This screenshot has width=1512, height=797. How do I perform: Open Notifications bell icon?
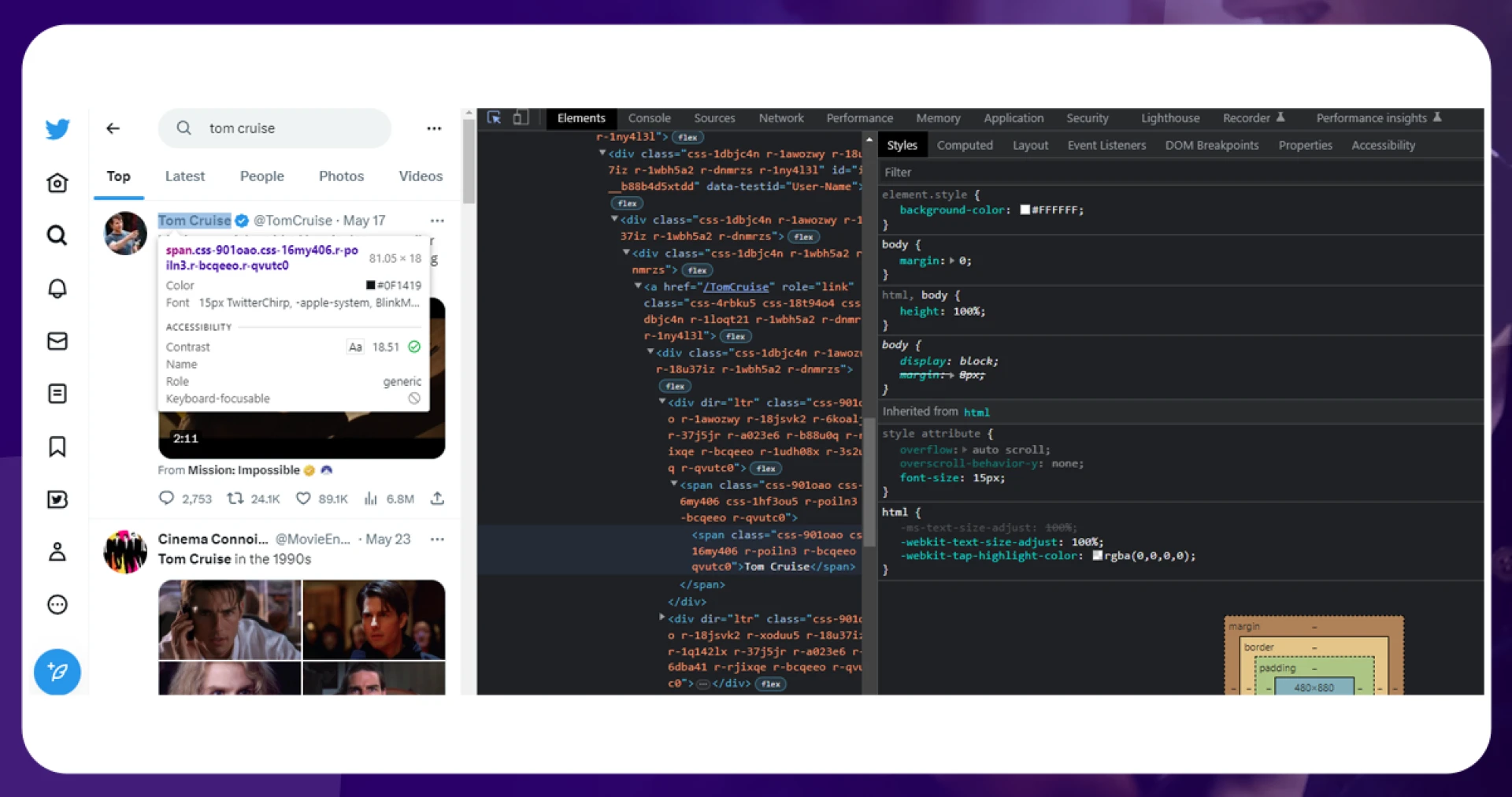point(57,288)
